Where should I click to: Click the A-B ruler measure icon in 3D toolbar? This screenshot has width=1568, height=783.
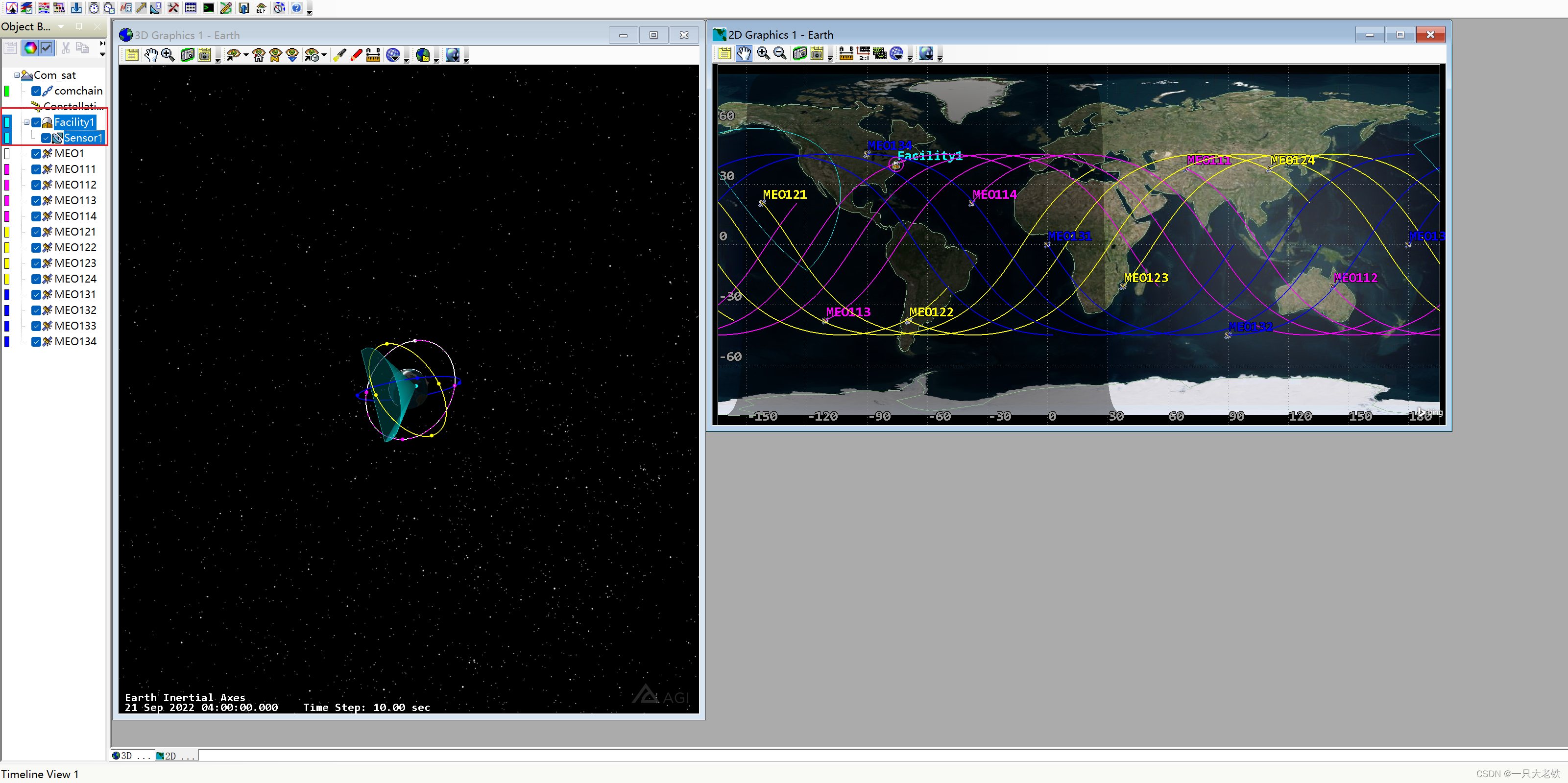[373, 55]
